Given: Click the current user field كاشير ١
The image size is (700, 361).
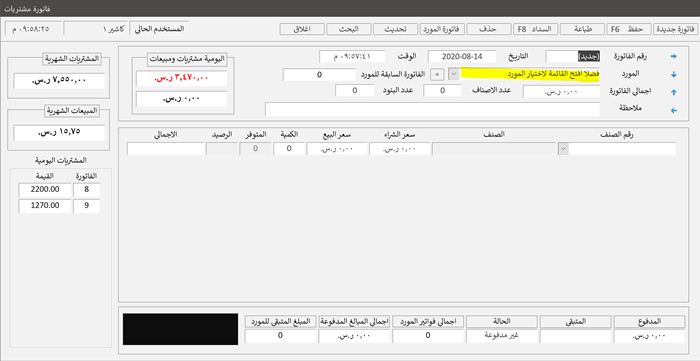Looking at the screenshot, I should click(x=96, y=29).
